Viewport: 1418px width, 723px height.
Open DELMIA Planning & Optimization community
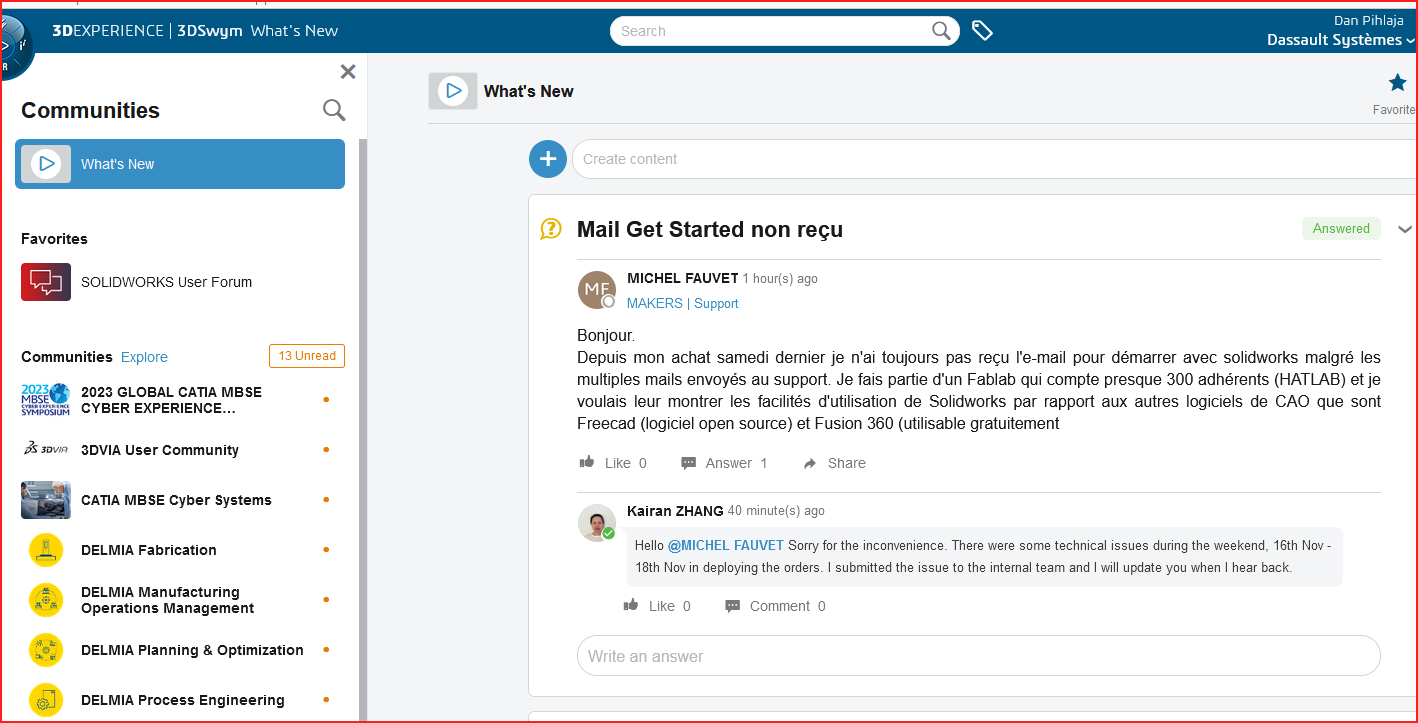point(192,650)
